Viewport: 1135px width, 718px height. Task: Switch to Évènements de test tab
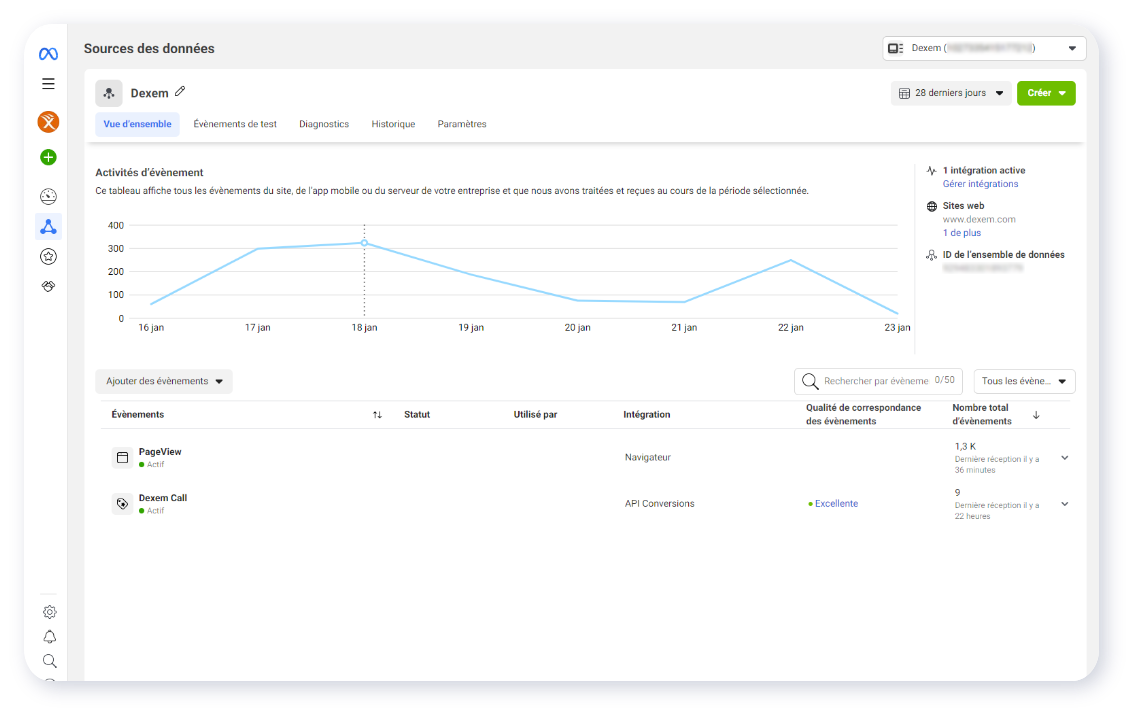(235, 124)
